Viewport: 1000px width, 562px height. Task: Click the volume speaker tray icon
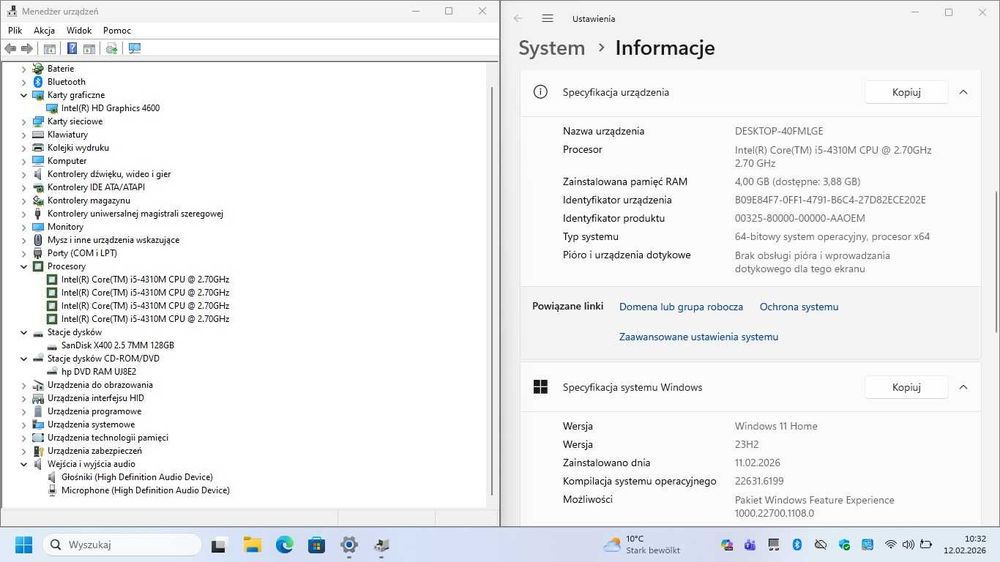click(908, 545)
